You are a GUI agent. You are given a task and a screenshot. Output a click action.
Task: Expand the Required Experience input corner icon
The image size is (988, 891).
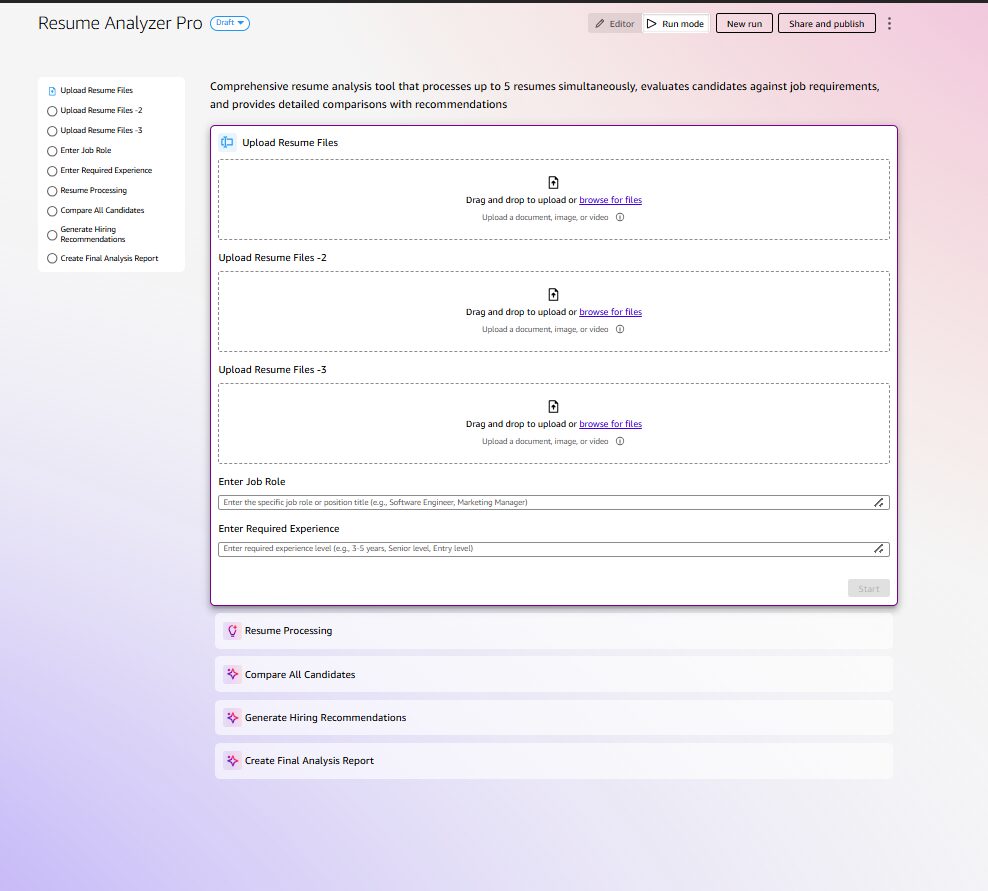(879, 549)
